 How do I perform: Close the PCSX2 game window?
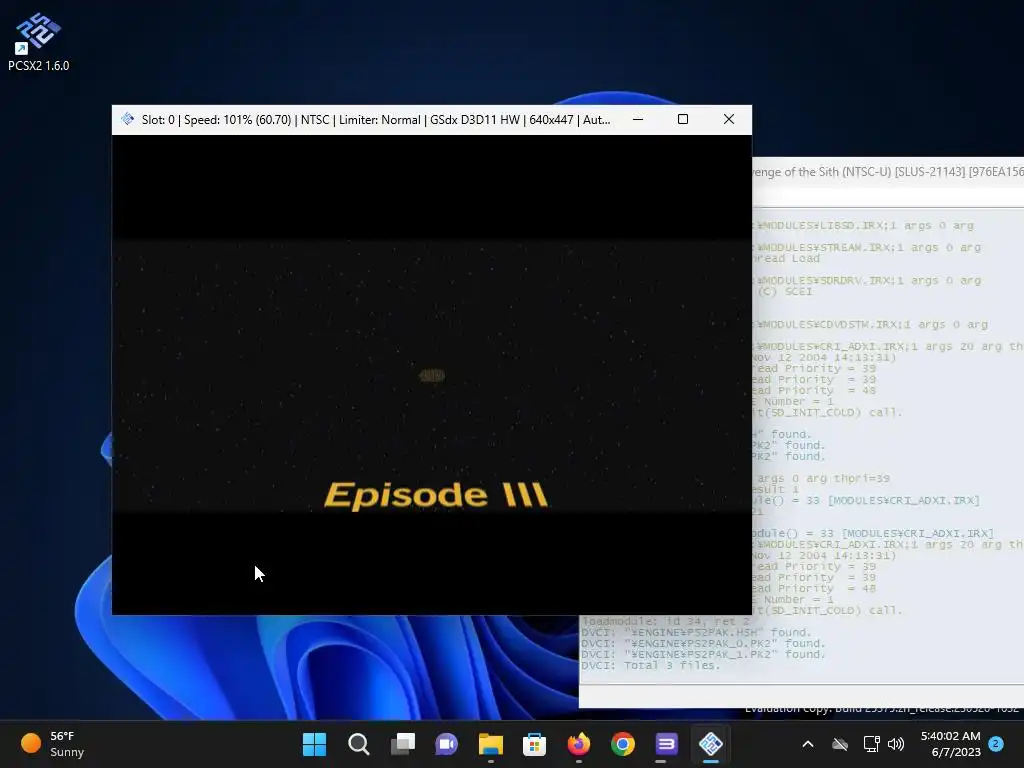tap(729, 120)
